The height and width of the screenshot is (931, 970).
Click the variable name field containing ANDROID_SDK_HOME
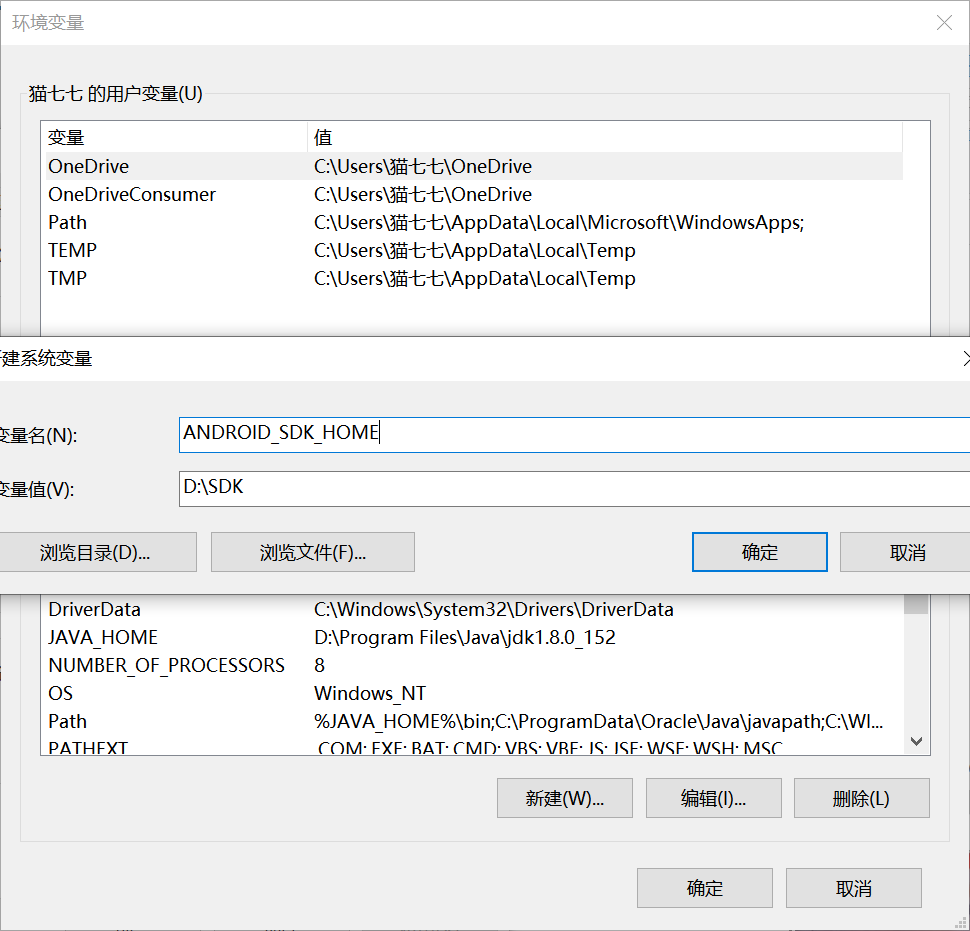[574, 434]
